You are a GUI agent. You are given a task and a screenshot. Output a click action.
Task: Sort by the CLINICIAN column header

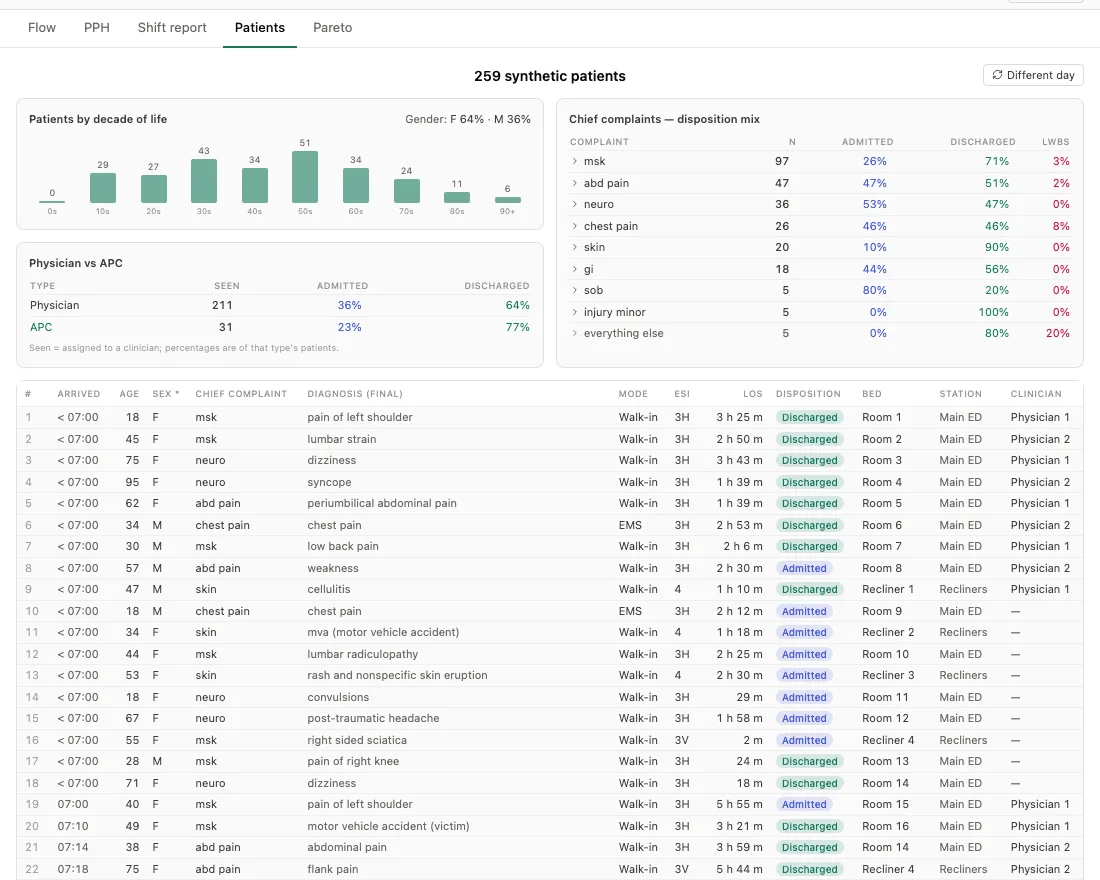[1036, 394]
